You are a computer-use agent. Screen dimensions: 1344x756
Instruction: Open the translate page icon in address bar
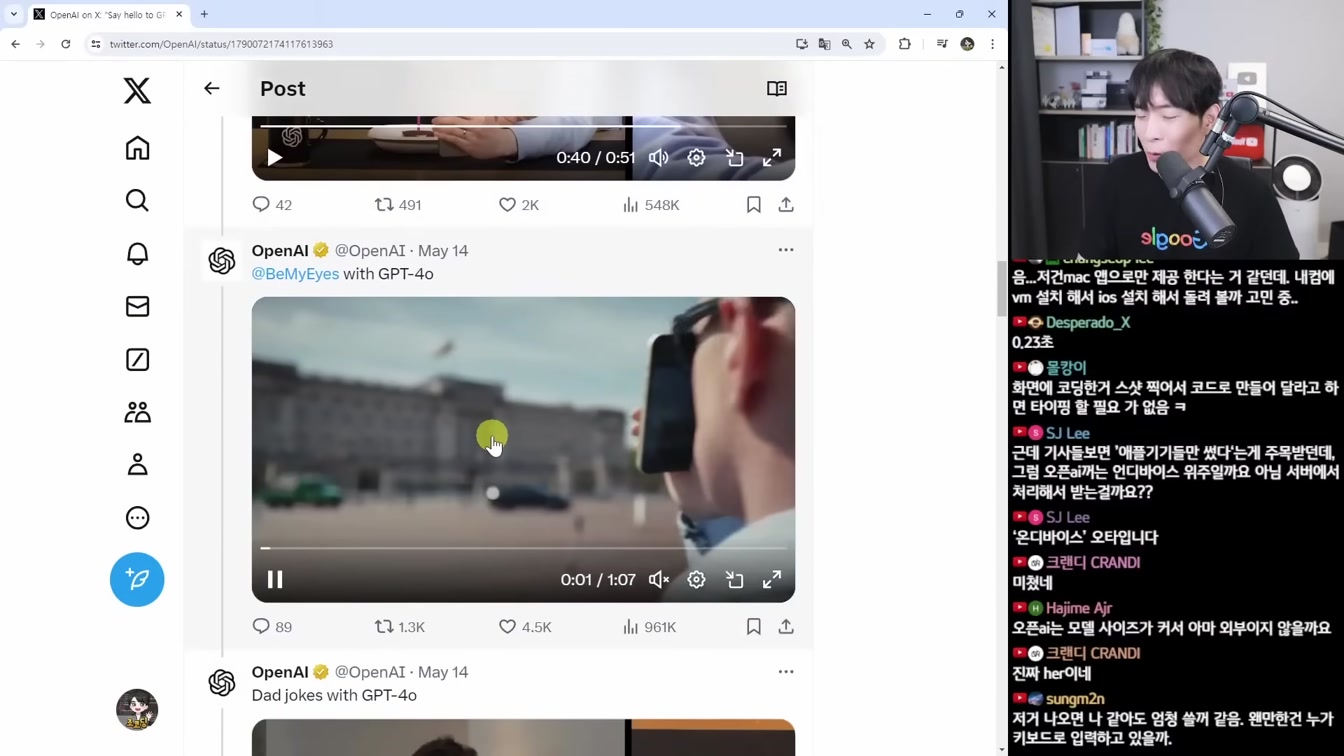point(824,44)
